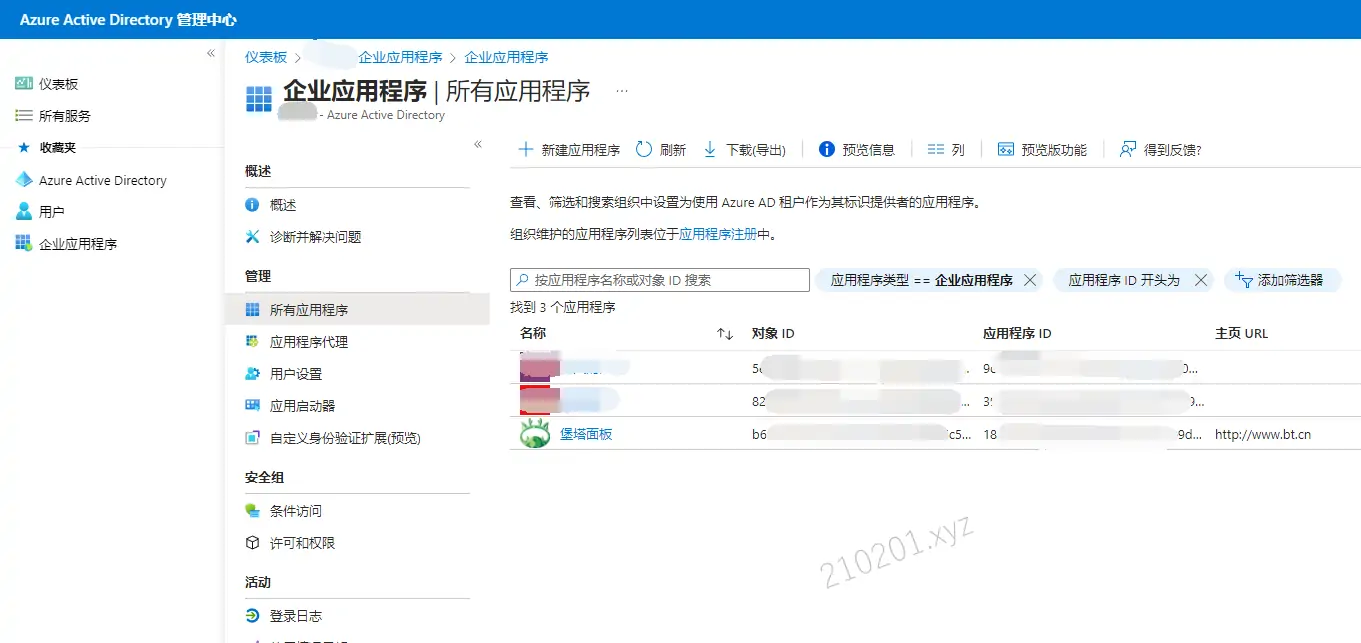Click the 下载(导出) download icon
This screenshot has height=643, width=1361.
click(710, 149)
